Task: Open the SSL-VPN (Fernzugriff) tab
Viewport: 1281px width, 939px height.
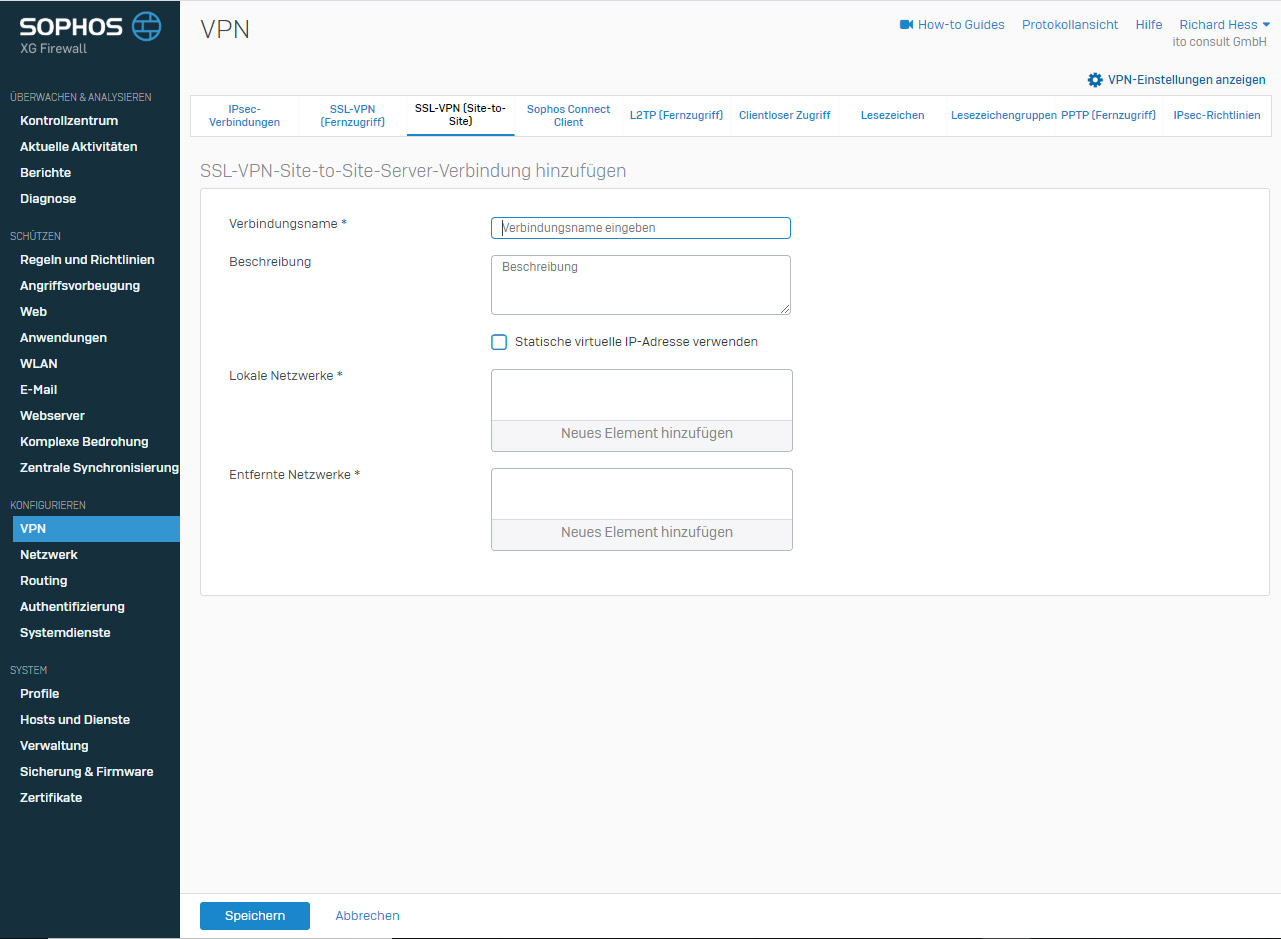Action: pos(352,116)
